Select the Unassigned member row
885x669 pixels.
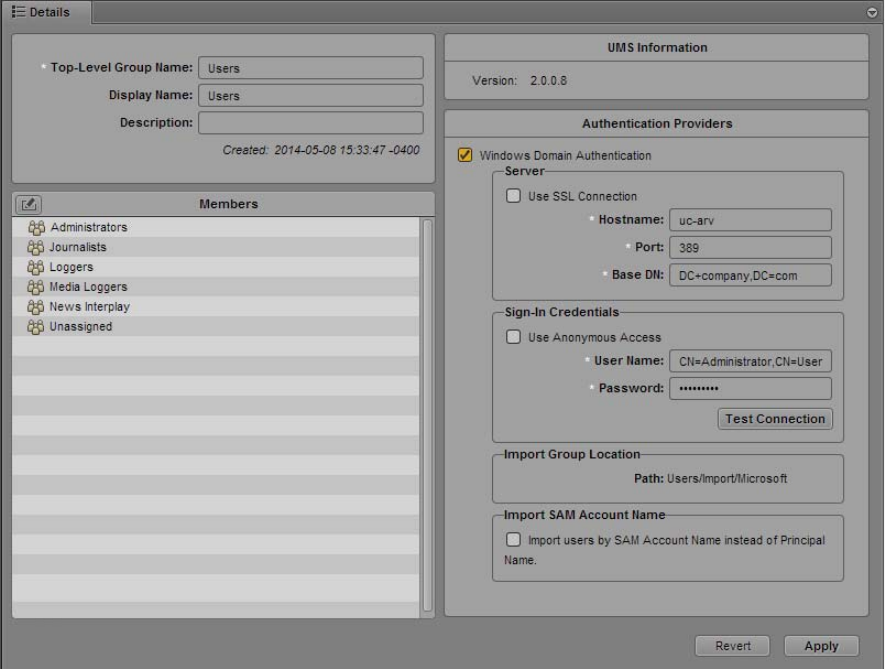click(x=216, y=327)
